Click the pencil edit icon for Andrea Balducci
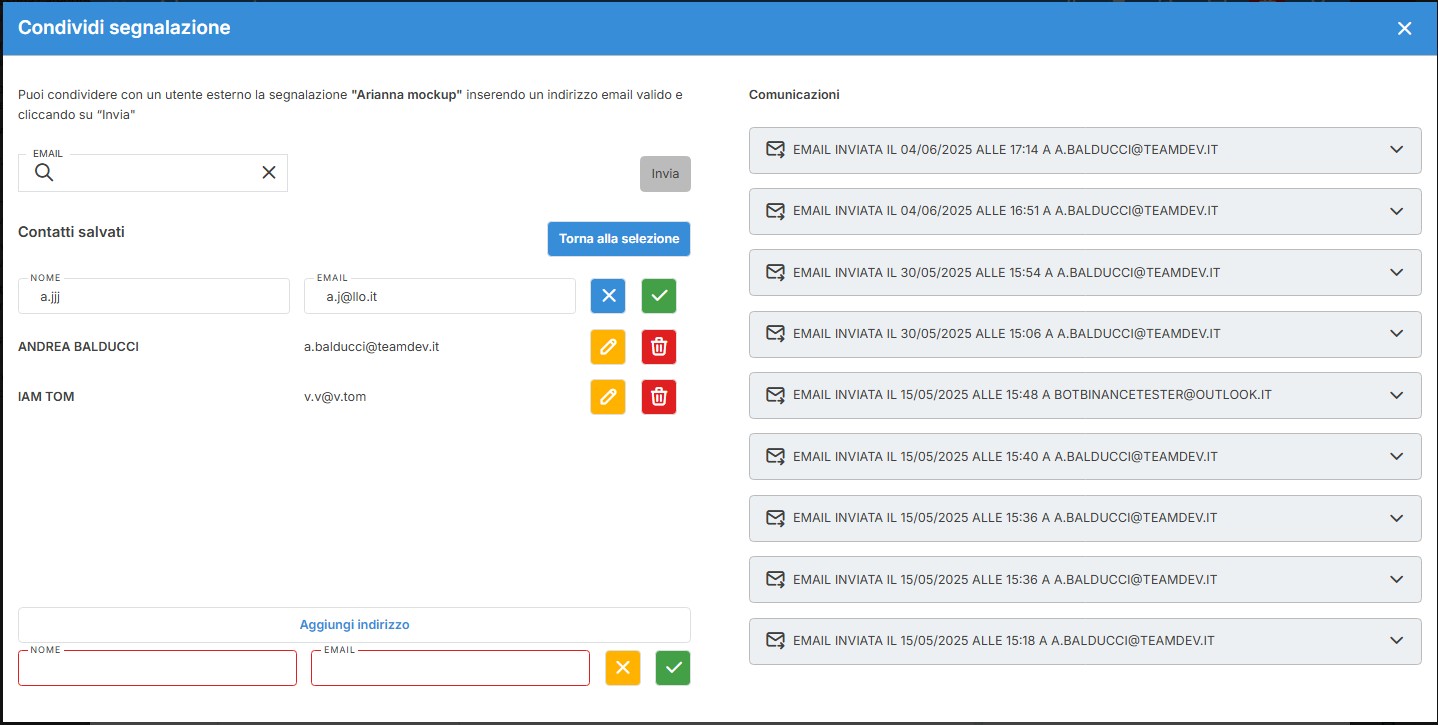 [x=607, y=347]
